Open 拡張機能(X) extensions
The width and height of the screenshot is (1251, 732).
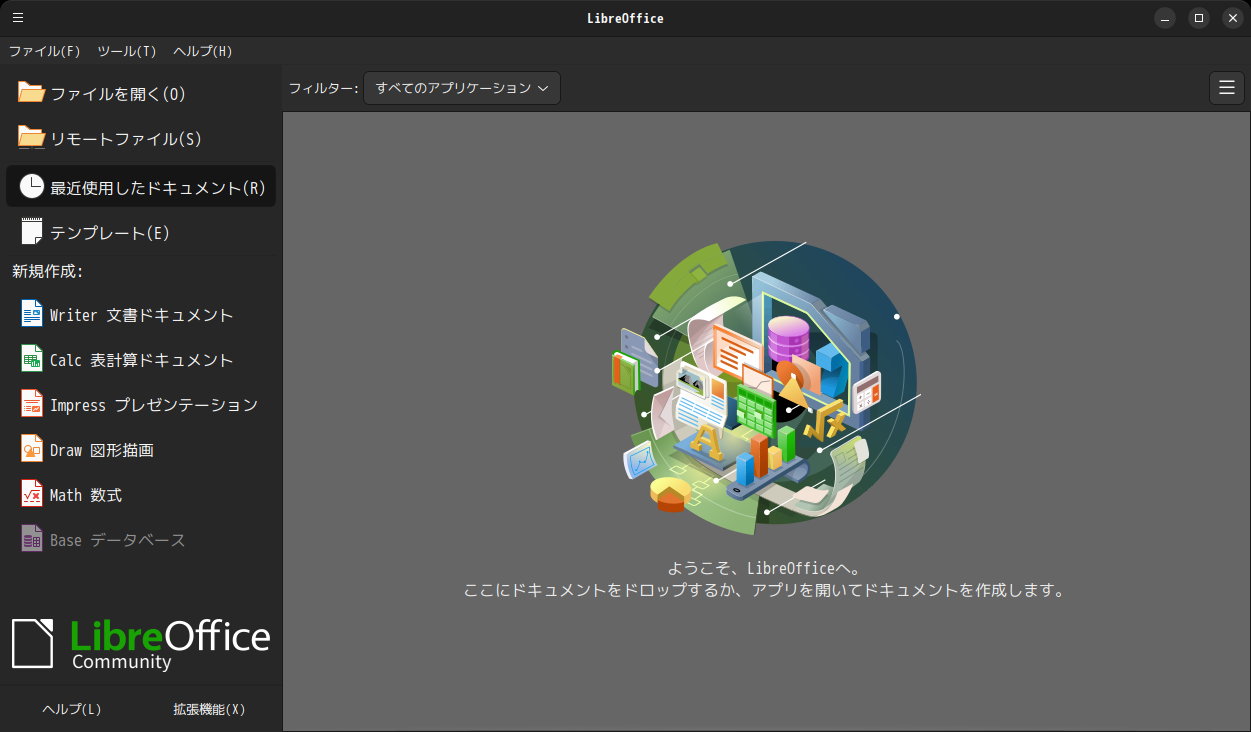click(x=209, y=709)
